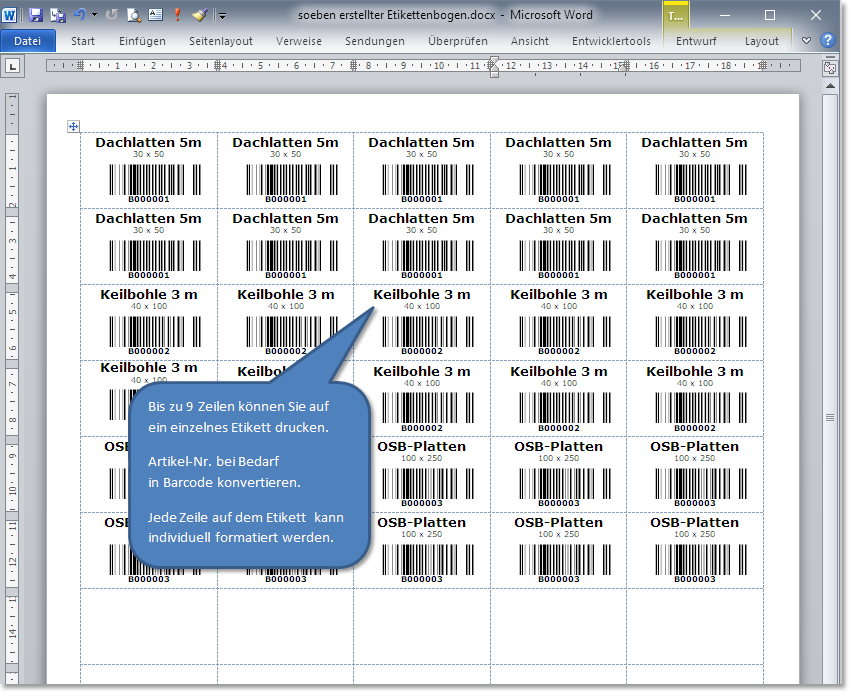Click the tab stop selector left of ruler

pyautogui.click(x=12, y=67)
